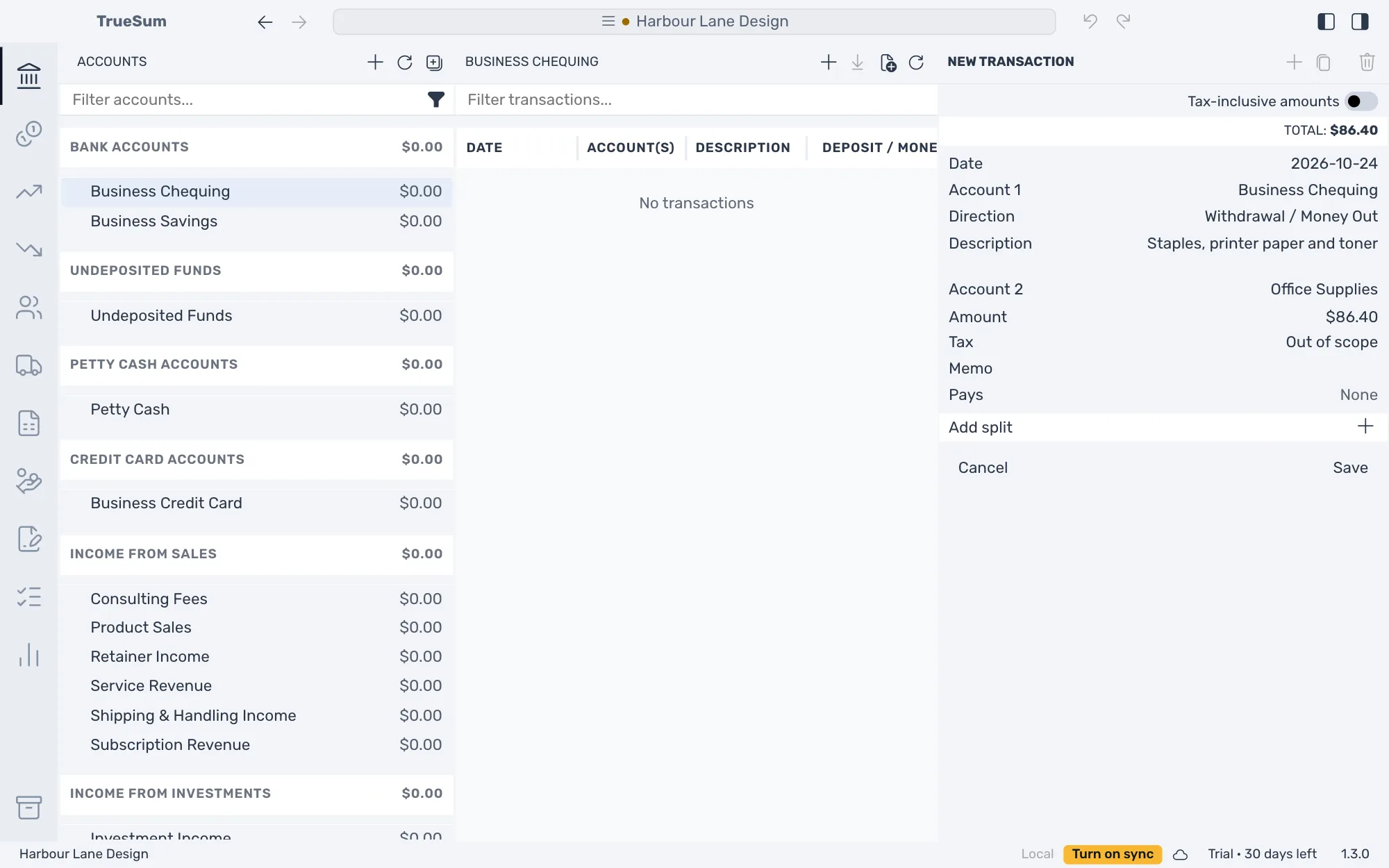The image size is (1389, 868).
Task: Duplicate the transaction with copy icon
Action: coord(1324,62)
